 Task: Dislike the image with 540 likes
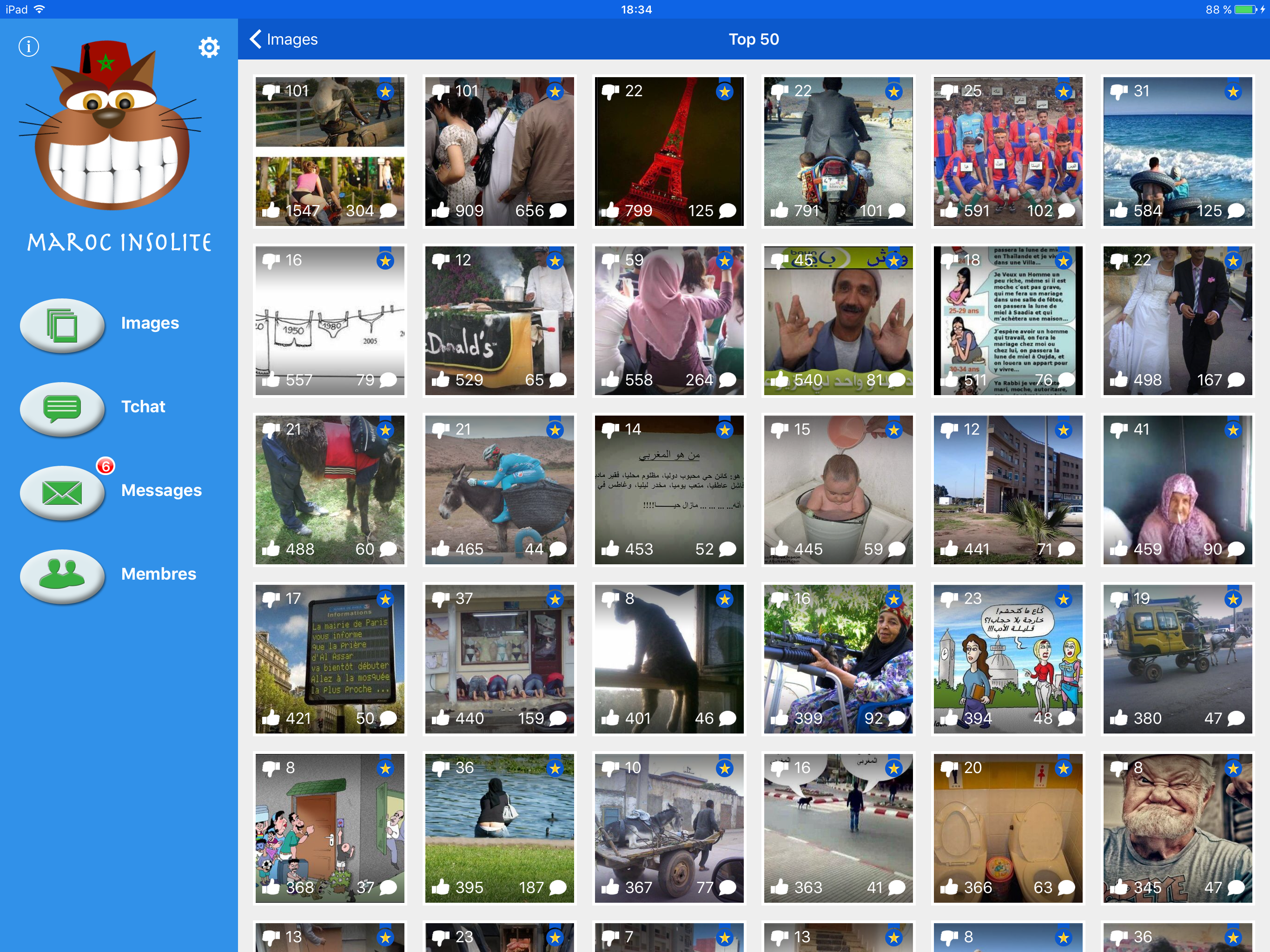tap(780, 261)
